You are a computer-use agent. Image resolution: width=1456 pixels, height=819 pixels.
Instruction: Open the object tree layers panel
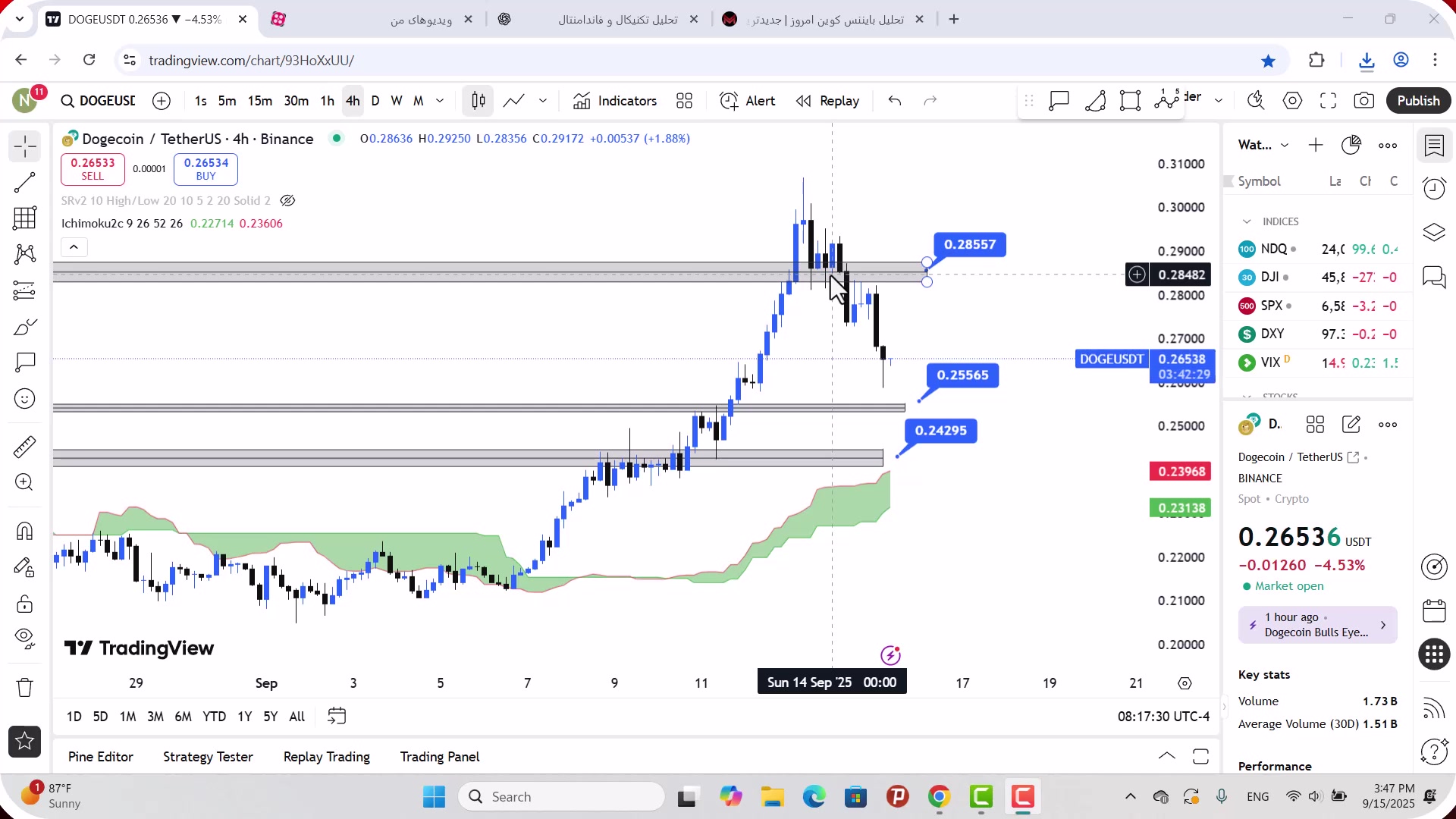coord(1434,232)
